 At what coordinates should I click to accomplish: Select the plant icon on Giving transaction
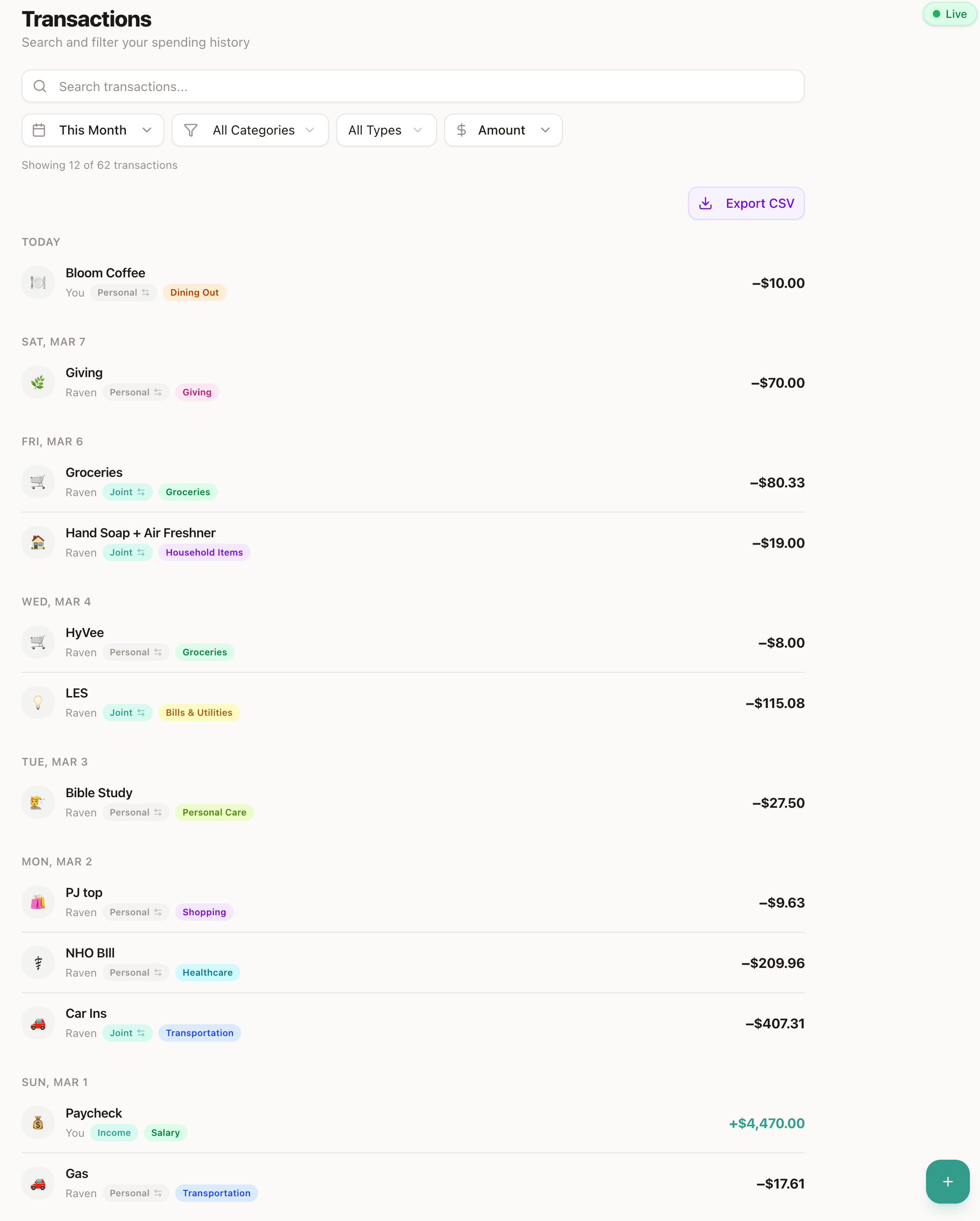(x=38, y=382)
